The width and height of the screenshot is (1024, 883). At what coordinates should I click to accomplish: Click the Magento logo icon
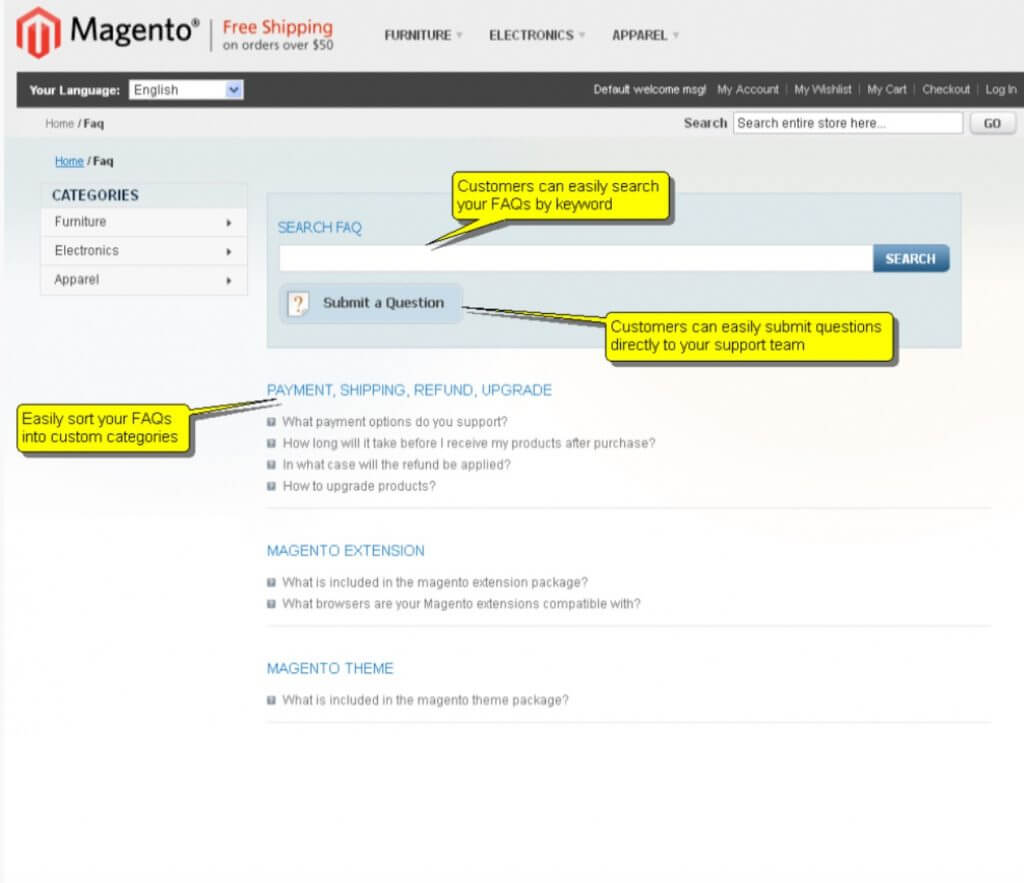(x=38, y=32)
